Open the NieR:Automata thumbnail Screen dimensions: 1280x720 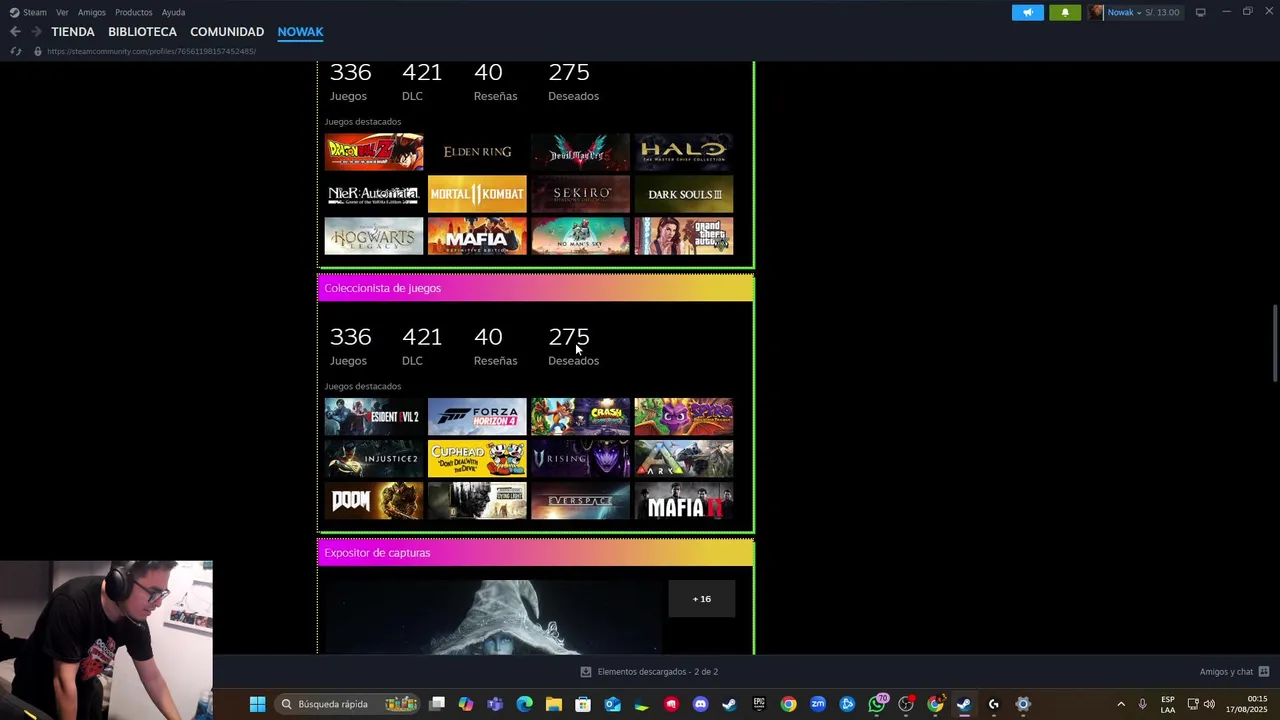(x=374, y=194)
